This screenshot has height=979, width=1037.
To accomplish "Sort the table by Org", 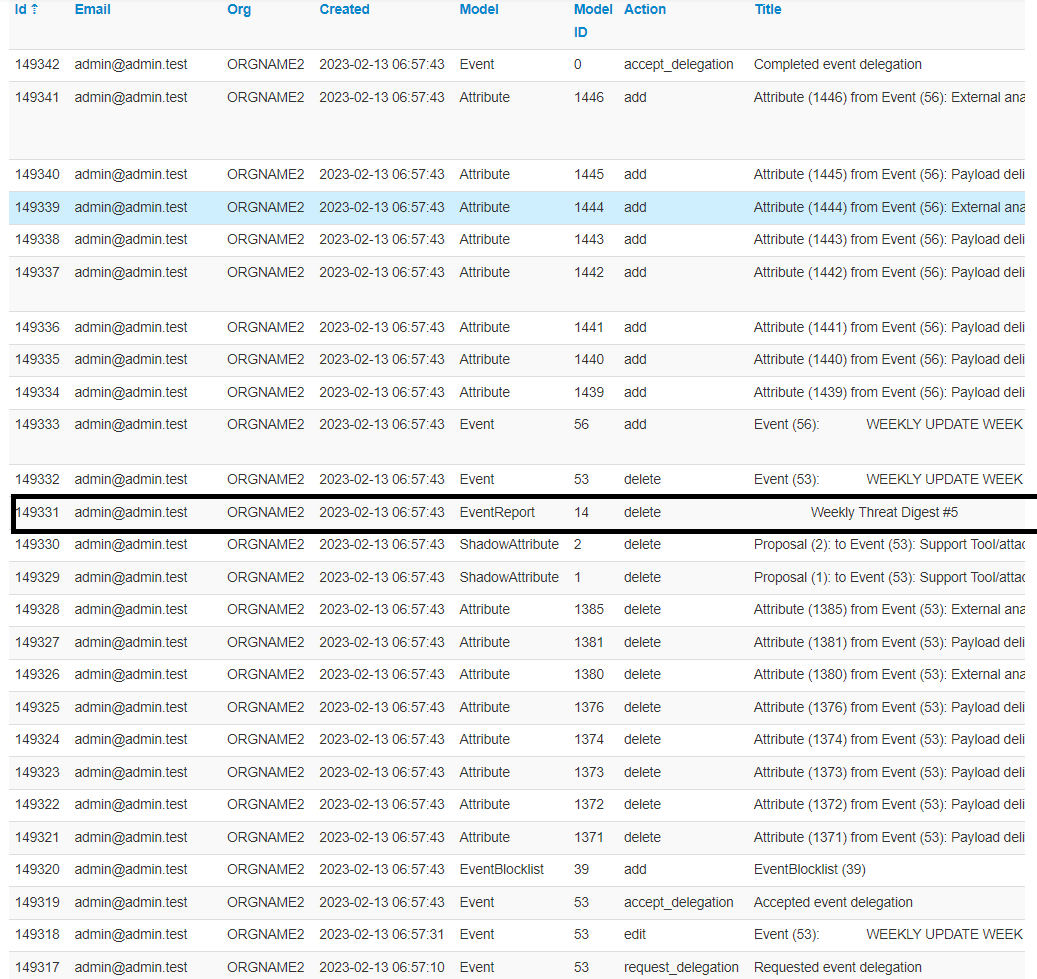I will point(238,9).
